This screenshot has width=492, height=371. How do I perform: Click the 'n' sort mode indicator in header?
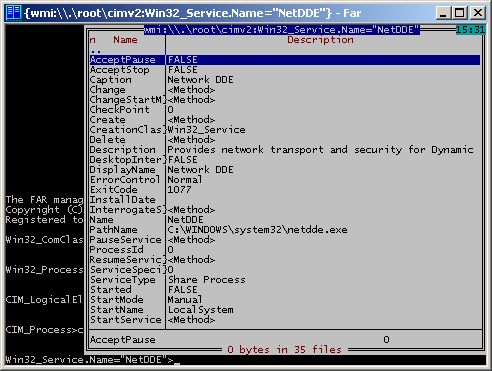pyautogui.click(x=93, y=40)
